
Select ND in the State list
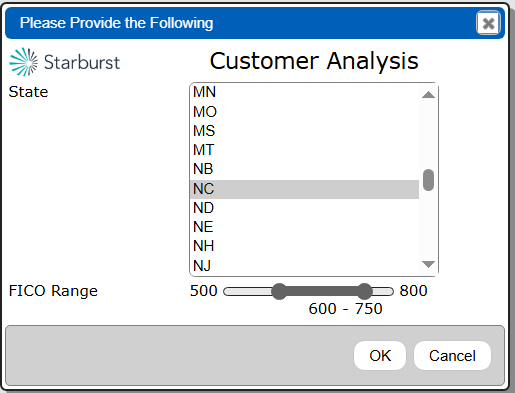(x=304, y=208)
